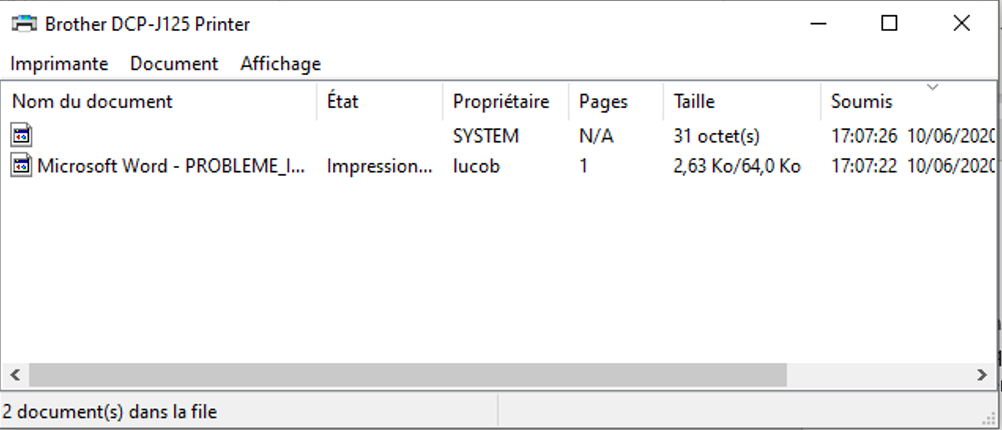Click submitted time 17:07:22
This screenshot has width=1002, height=430.
point(864,166)
